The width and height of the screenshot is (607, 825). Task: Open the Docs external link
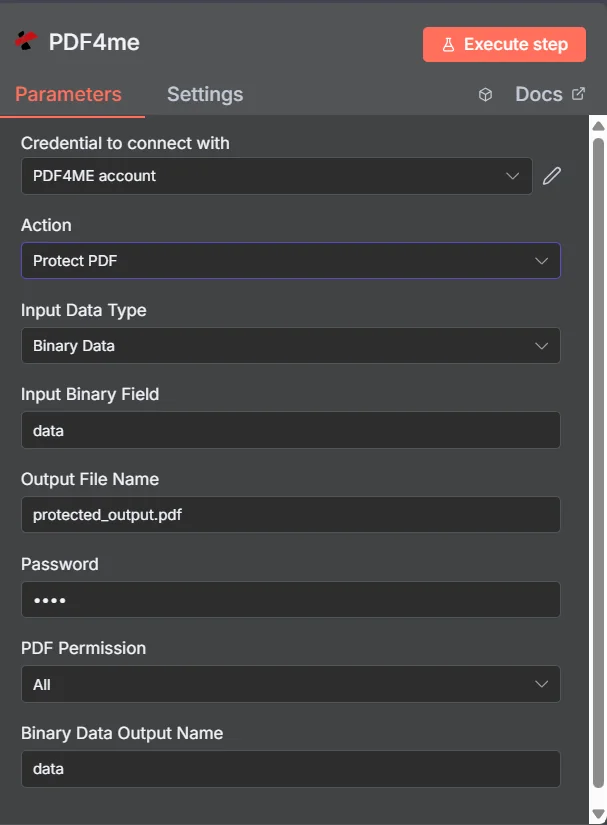coord(549,94)
